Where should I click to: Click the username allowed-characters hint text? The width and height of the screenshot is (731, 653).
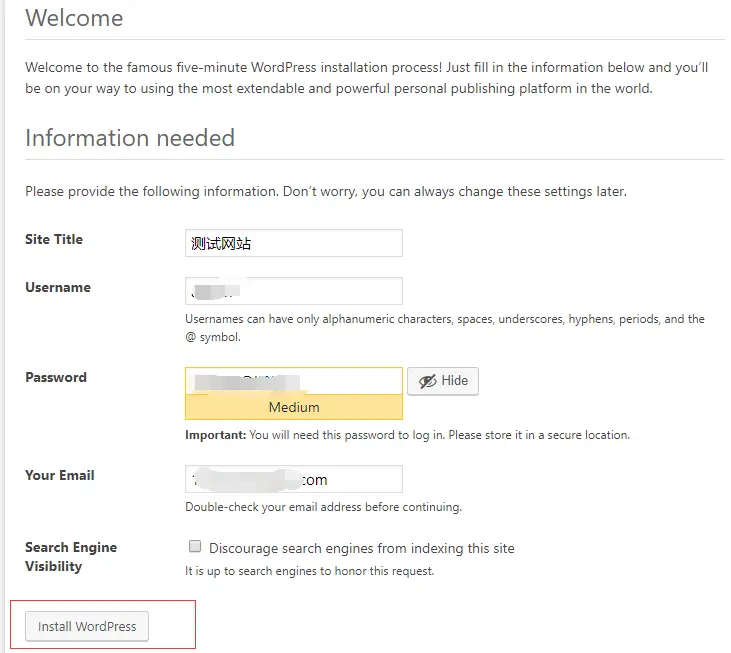445,328
